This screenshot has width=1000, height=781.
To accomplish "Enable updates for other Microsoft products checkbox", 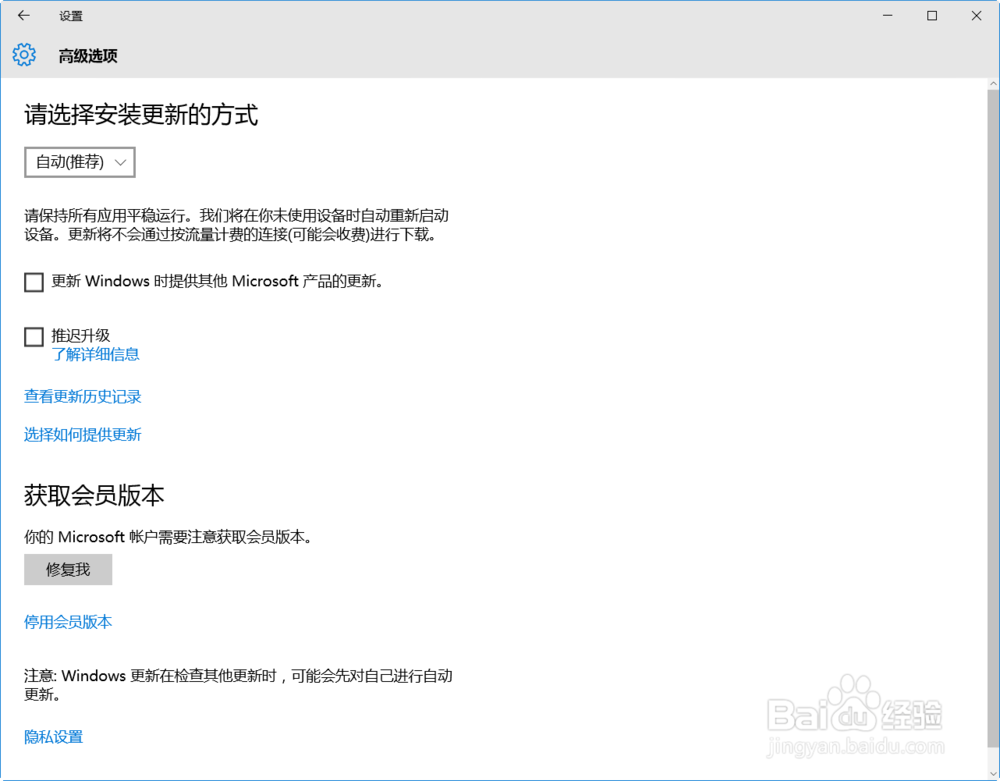I will click(x=34, y=282).
